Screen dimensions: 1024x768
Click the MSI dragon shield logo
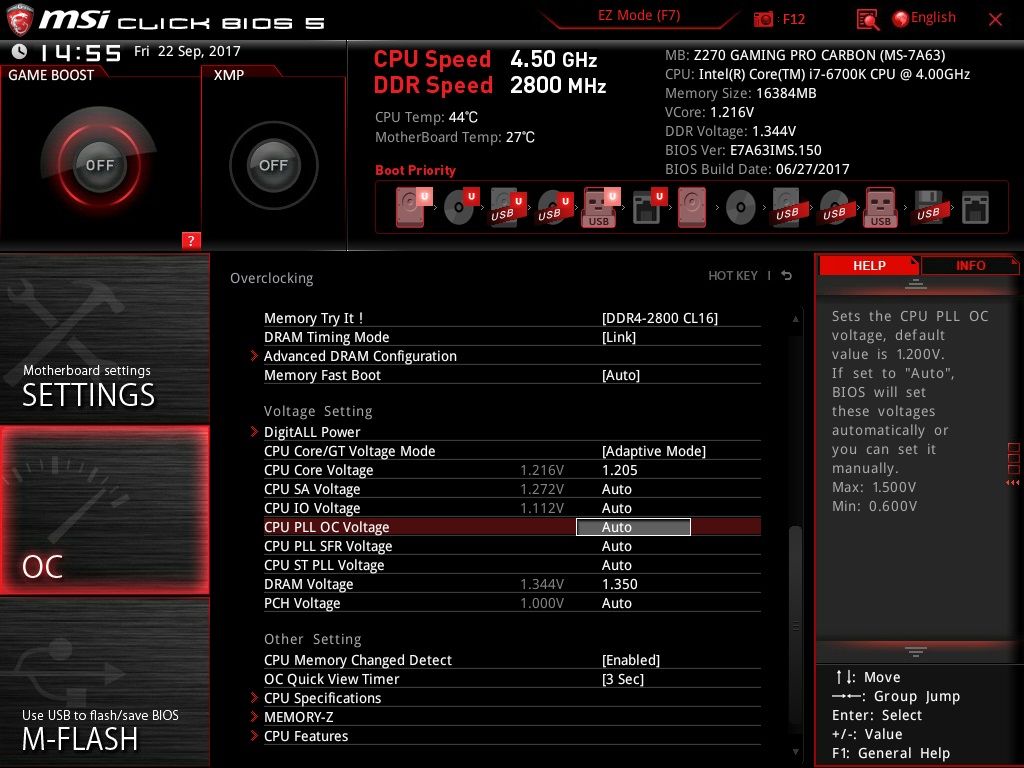tap(20, 20)
